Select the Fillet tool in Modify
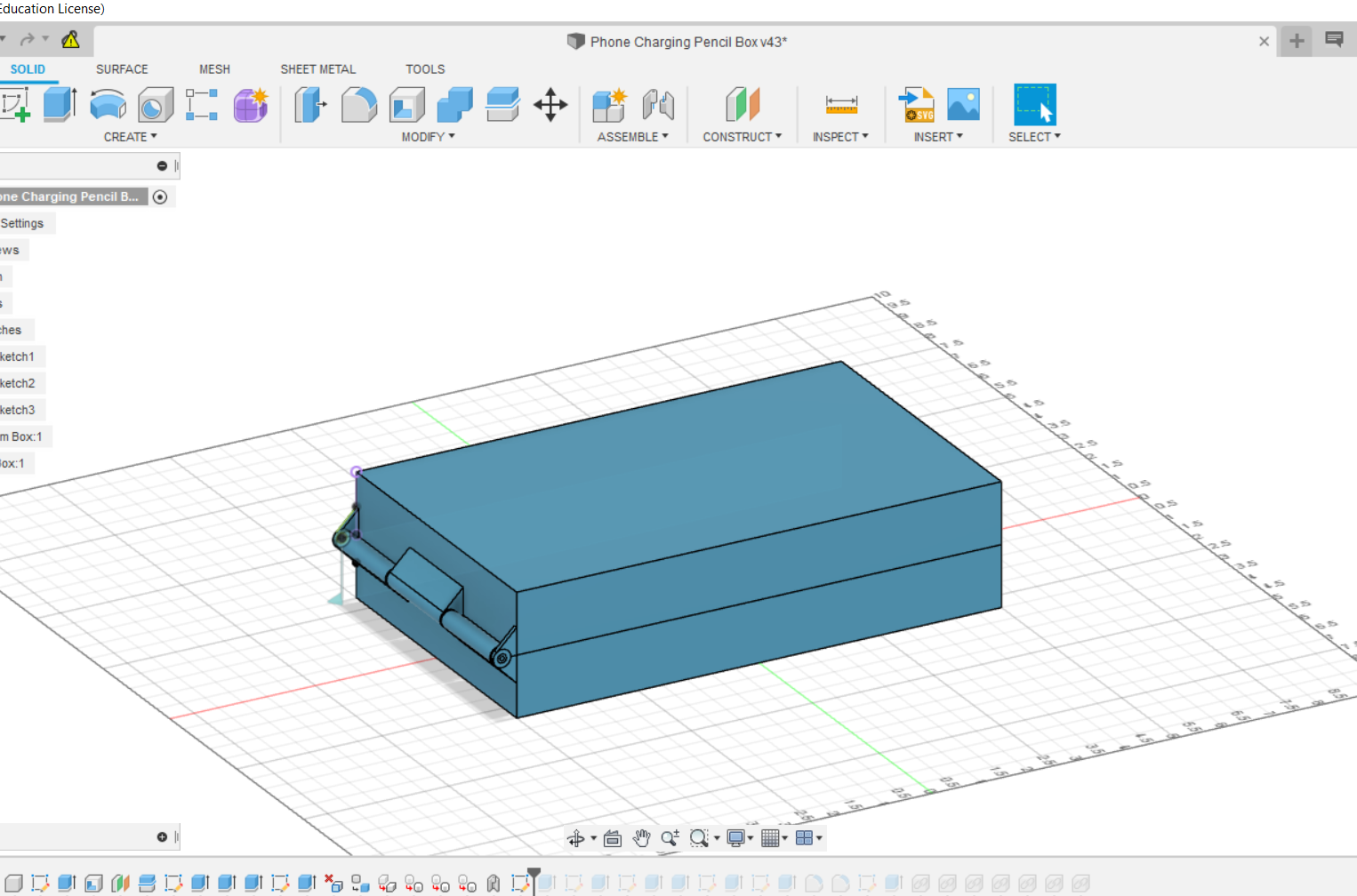 358,105
